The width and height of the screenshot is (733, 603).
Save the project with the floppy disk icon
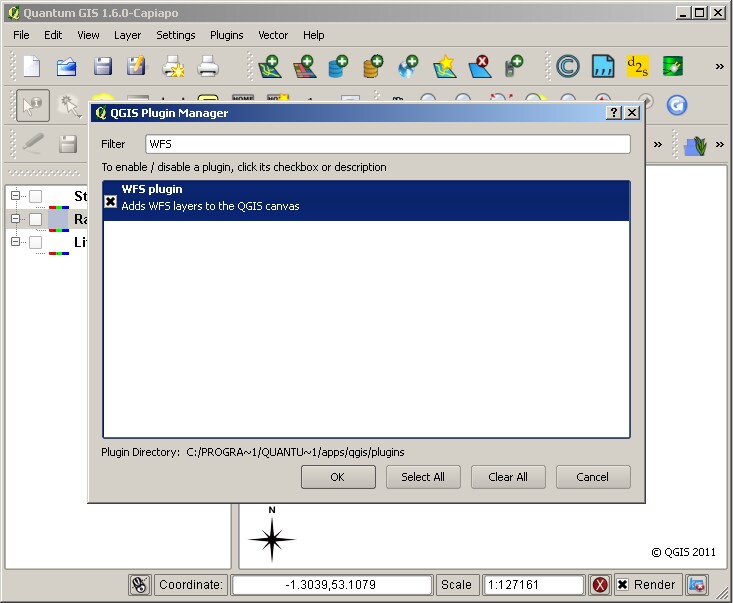coord(102,66)
